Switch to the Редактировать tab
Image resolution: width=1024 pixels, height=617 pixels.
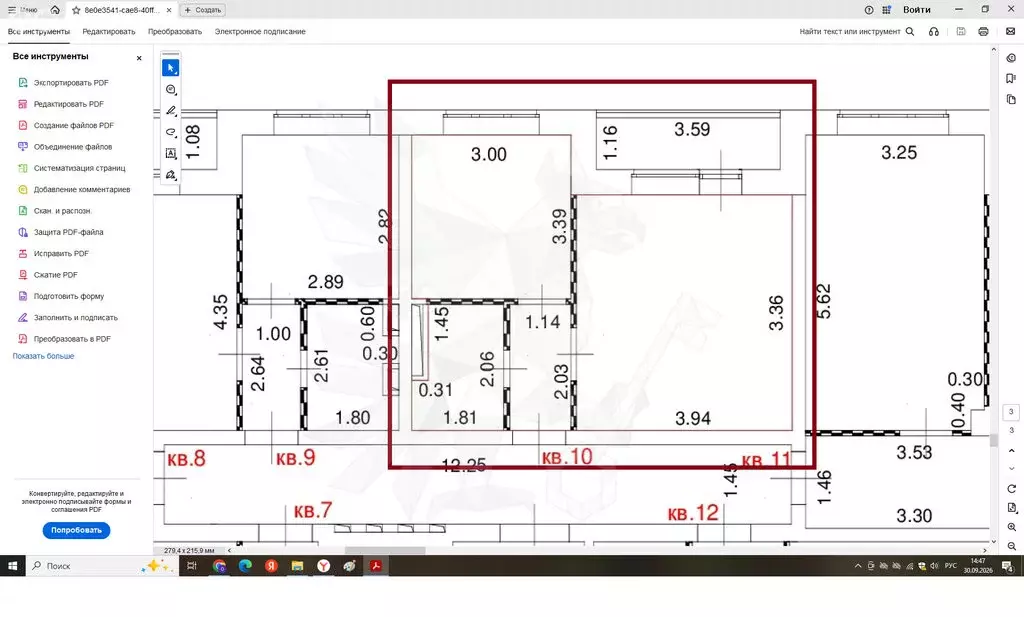[x=108, y=31]
